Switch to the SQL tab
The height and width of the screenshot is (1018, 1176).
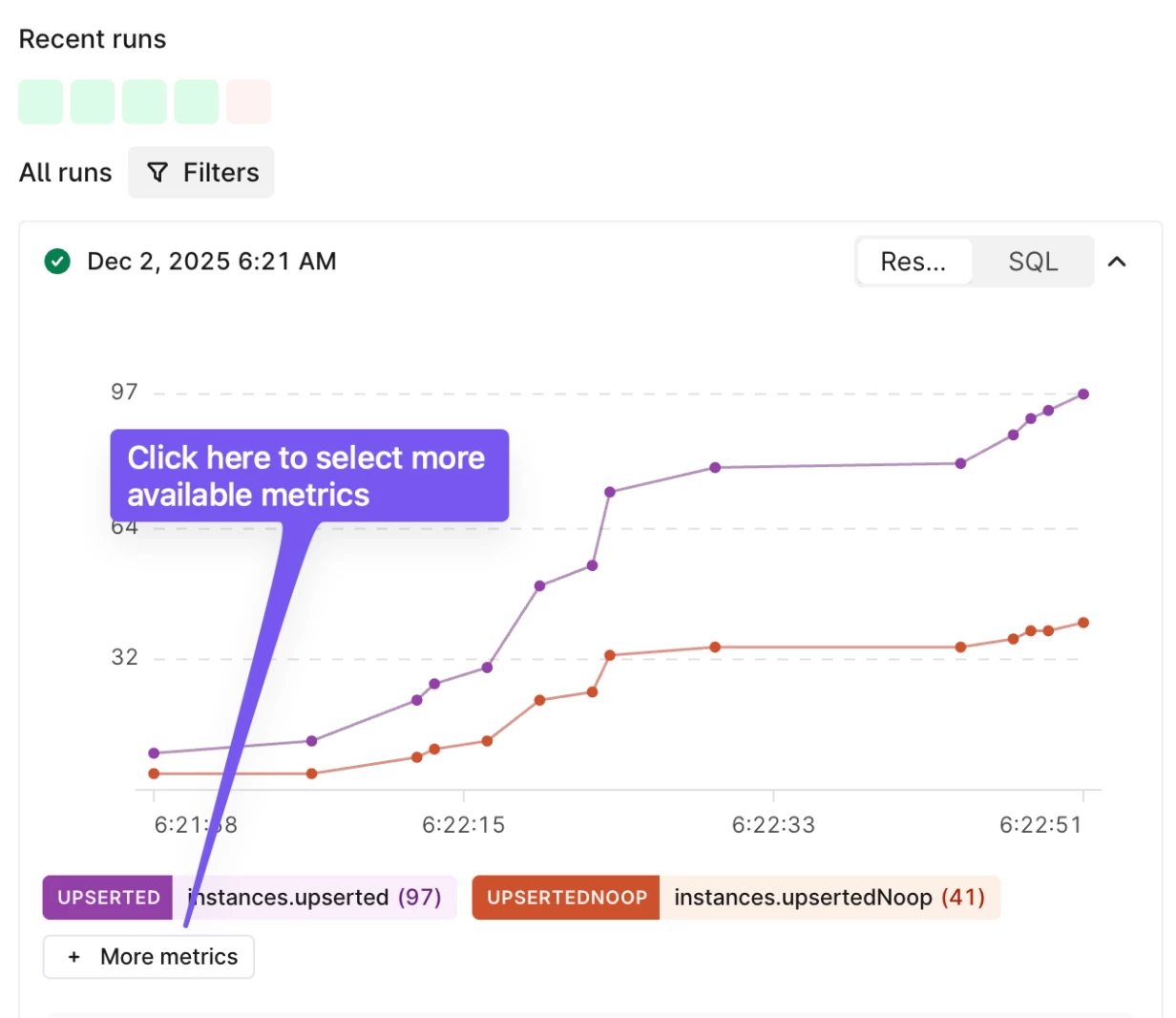(x=1033, y=262)
